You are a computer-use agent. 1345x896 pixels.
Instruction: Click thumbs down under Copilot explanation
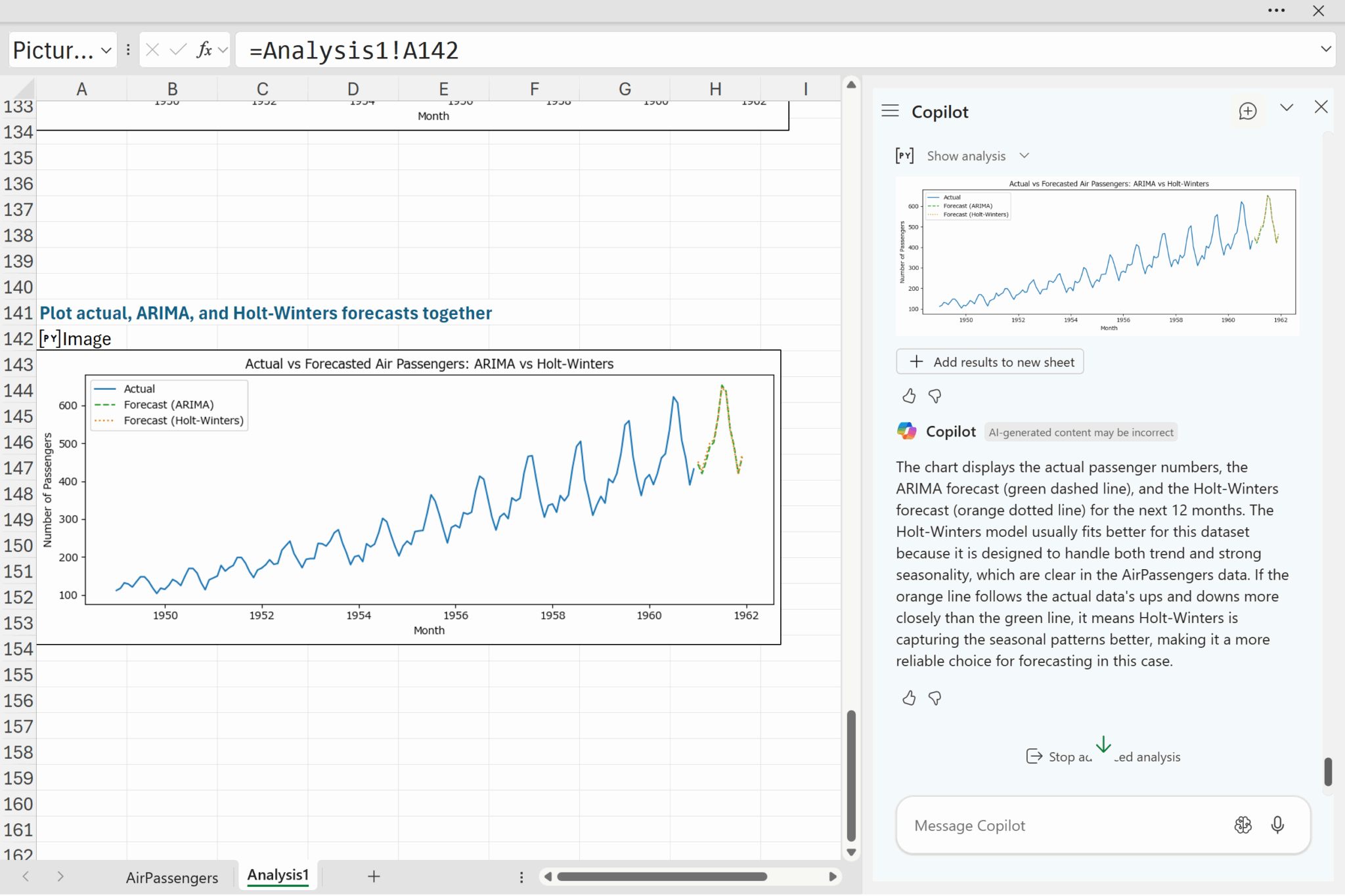coord(935,698)
